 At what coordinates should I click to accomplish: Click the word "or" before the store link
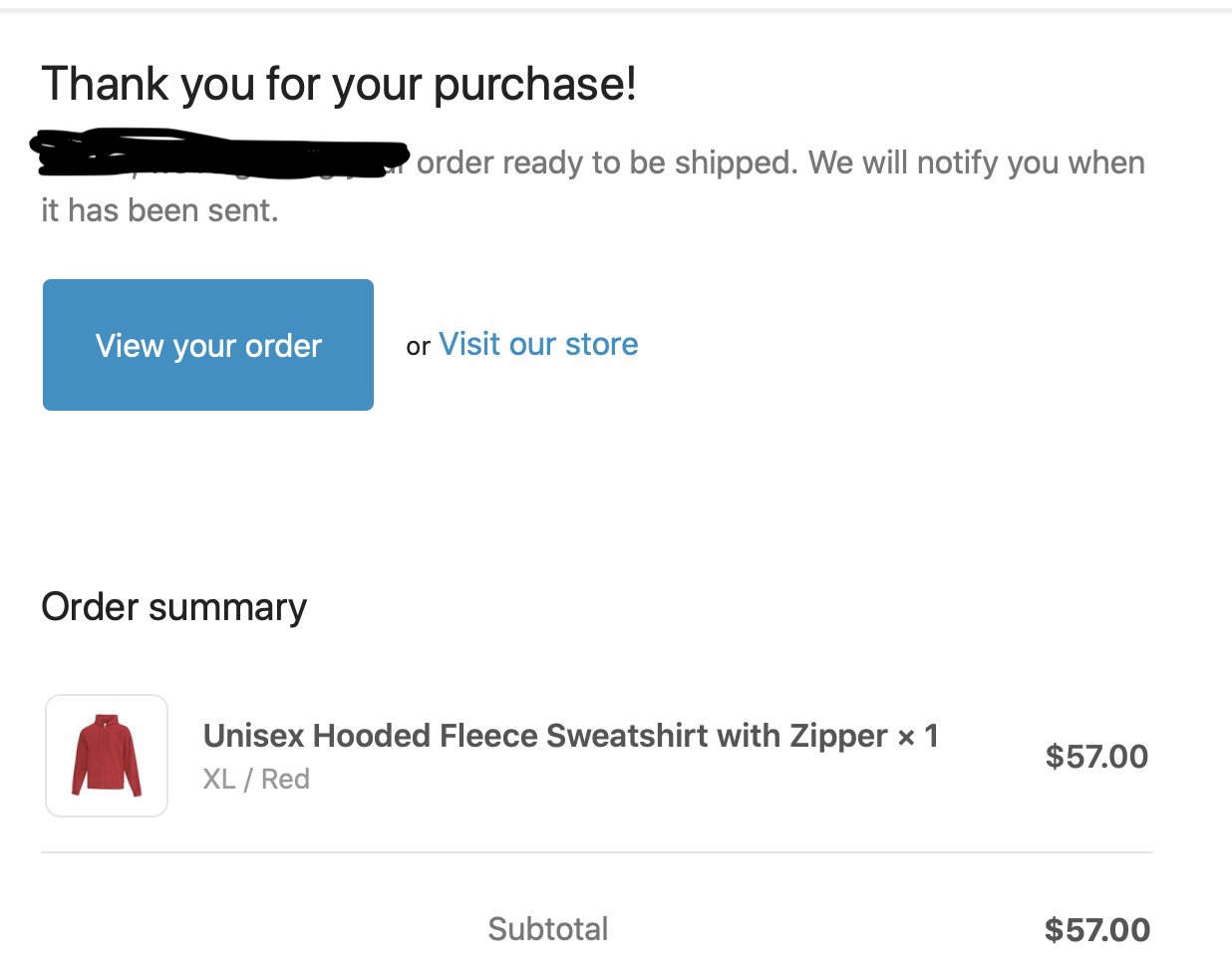point(418,347)
